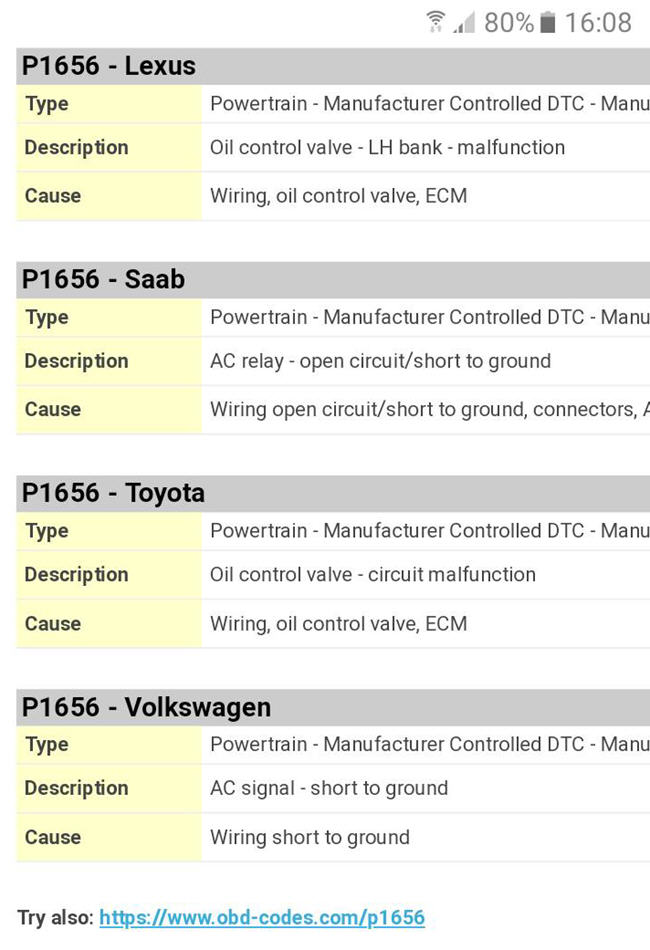The width and height of the screenshot is (650, 950).
Task: Tap the cellular signal strength icon
Action: point(464,22)
